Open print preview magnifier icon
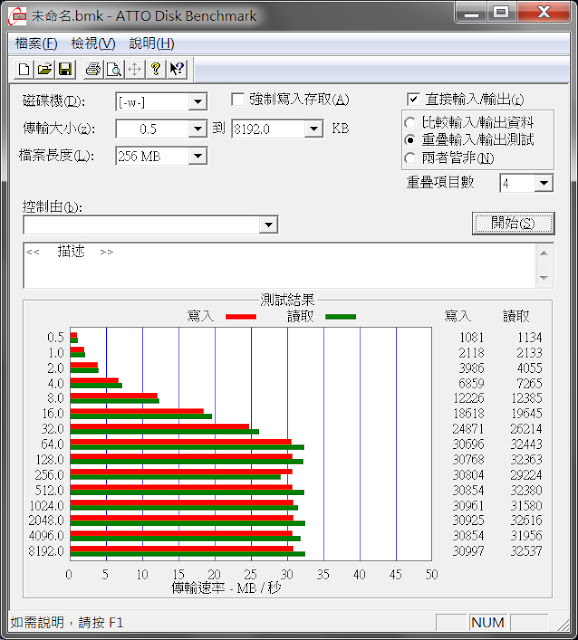578x640 pixels. (x=114, y=69)
